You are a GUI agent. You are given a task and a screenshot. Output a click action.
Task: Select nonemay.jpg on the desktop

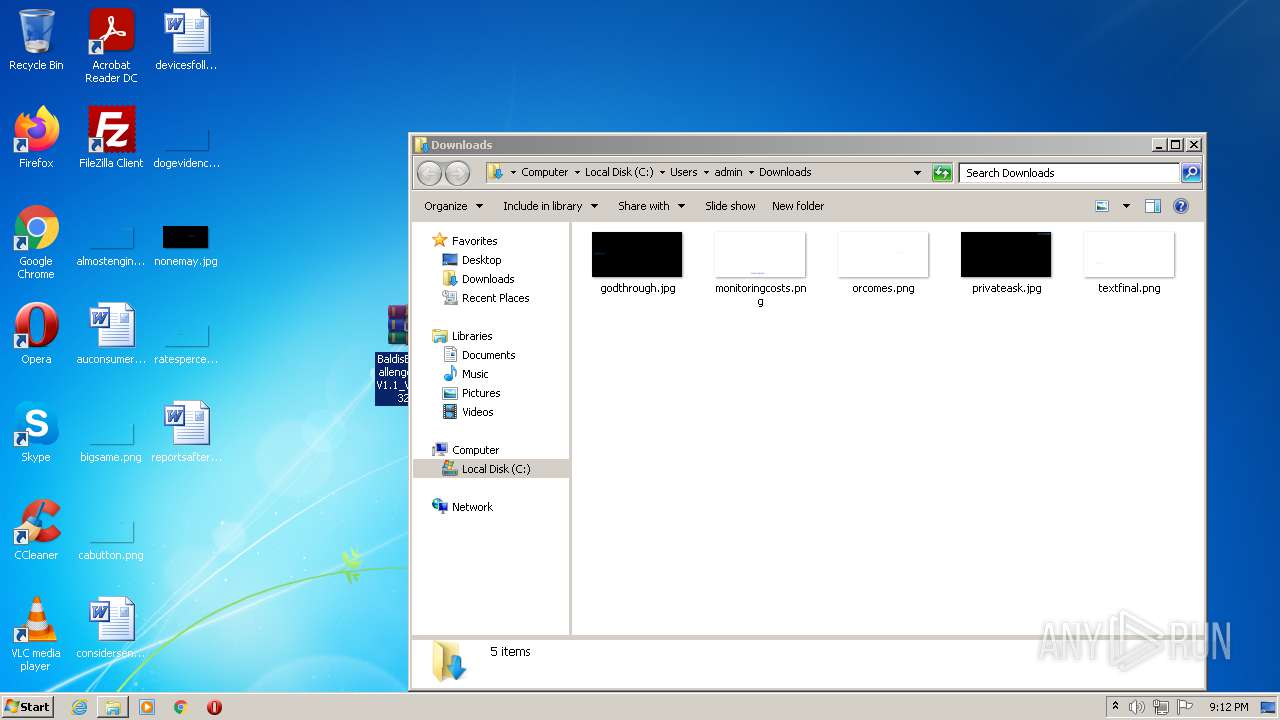coord(186,245)
